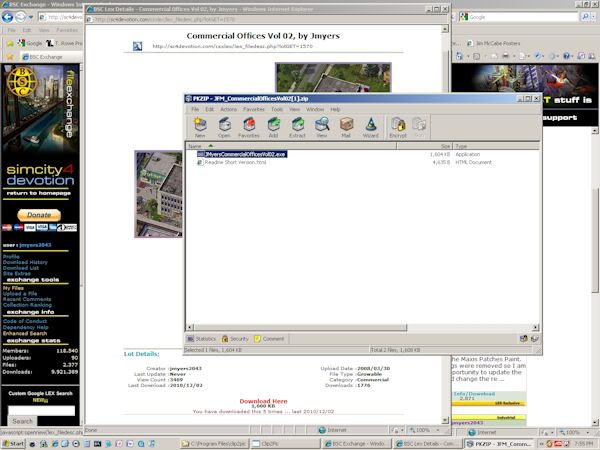600x450 pixels.
Task: Click the top building thumbnail in Lex Details
Action: 333,78
